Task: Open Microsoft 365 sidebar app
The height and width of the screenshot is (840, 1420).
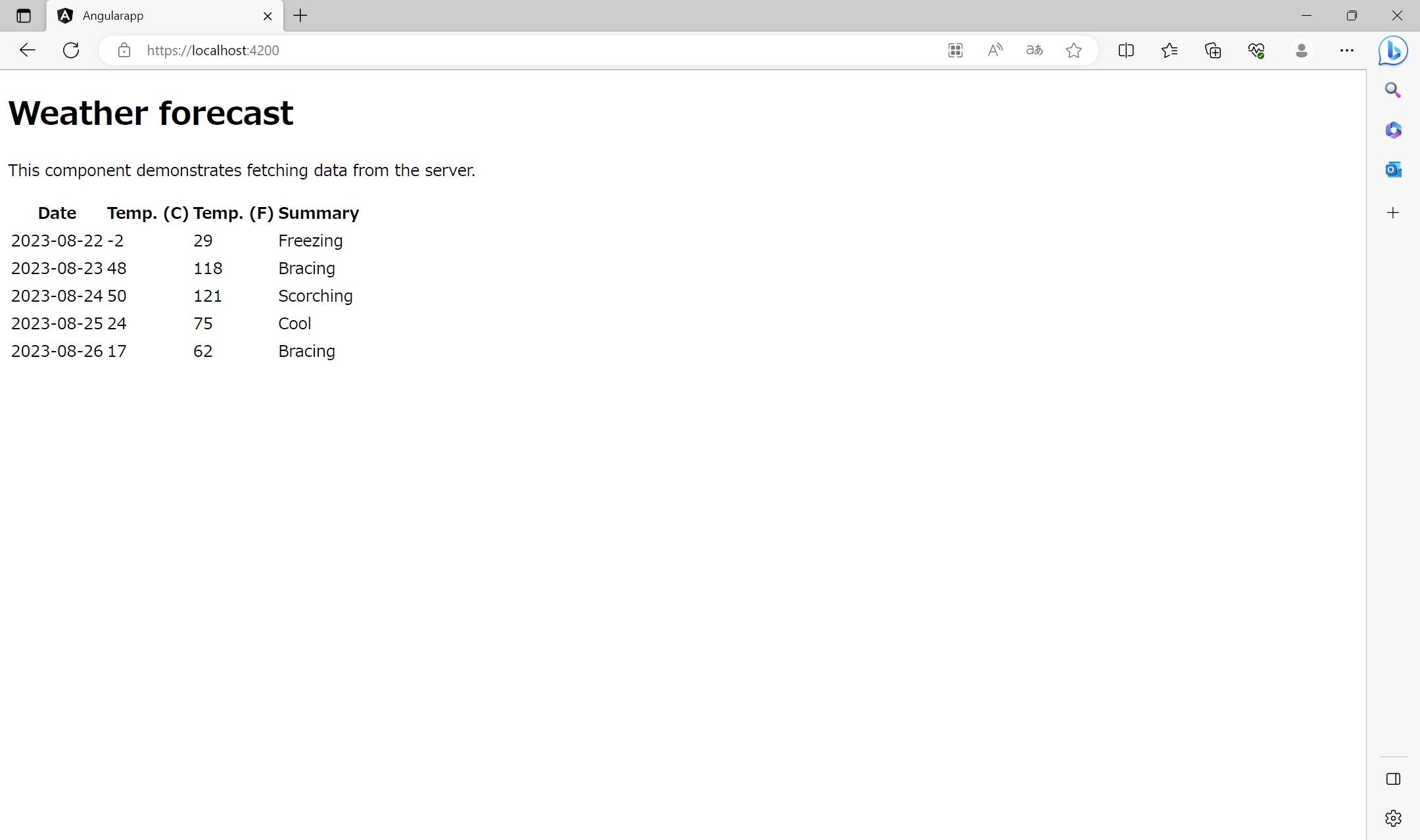Action: click(x=1393, y=130)
